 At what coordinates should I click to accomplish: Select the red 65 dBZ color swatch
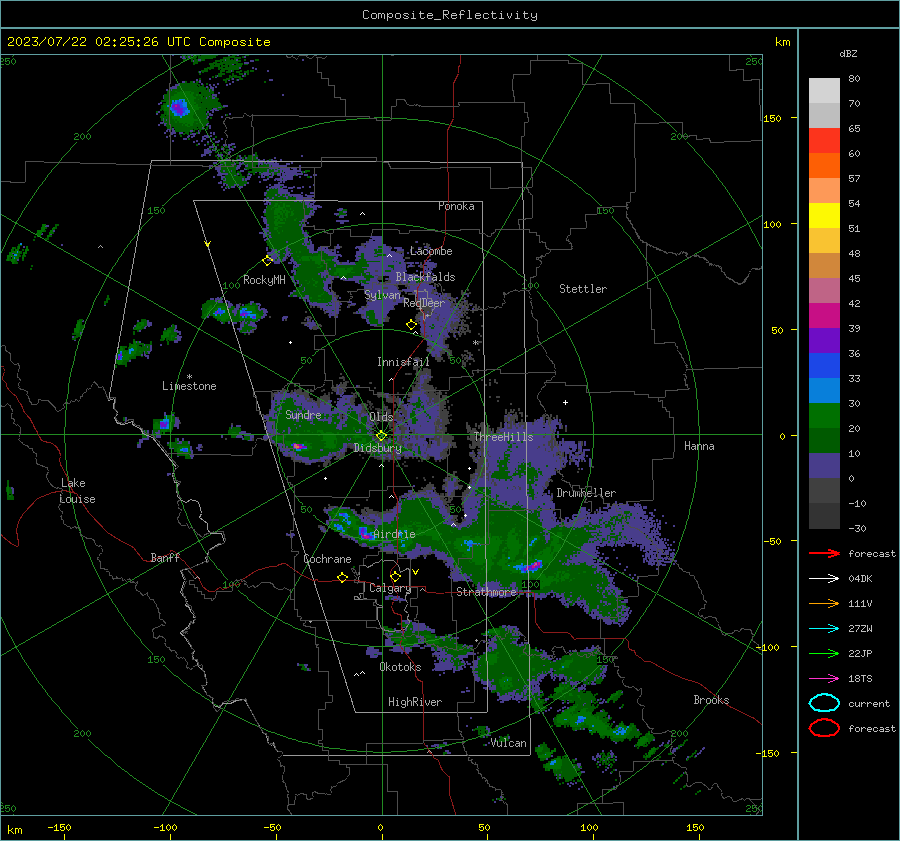[x=824, y=141]
